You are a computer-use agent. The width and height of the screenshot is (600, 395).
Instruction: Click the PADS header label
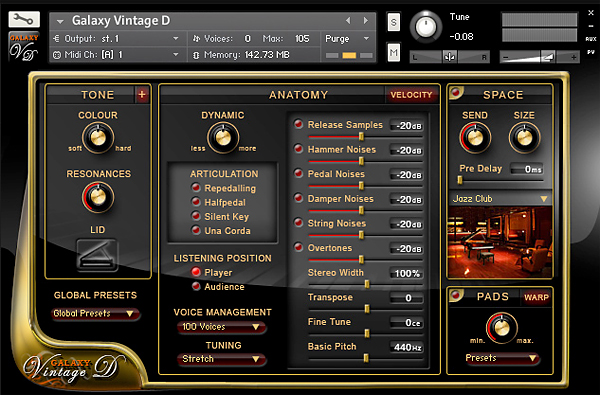tap(493, 297)
